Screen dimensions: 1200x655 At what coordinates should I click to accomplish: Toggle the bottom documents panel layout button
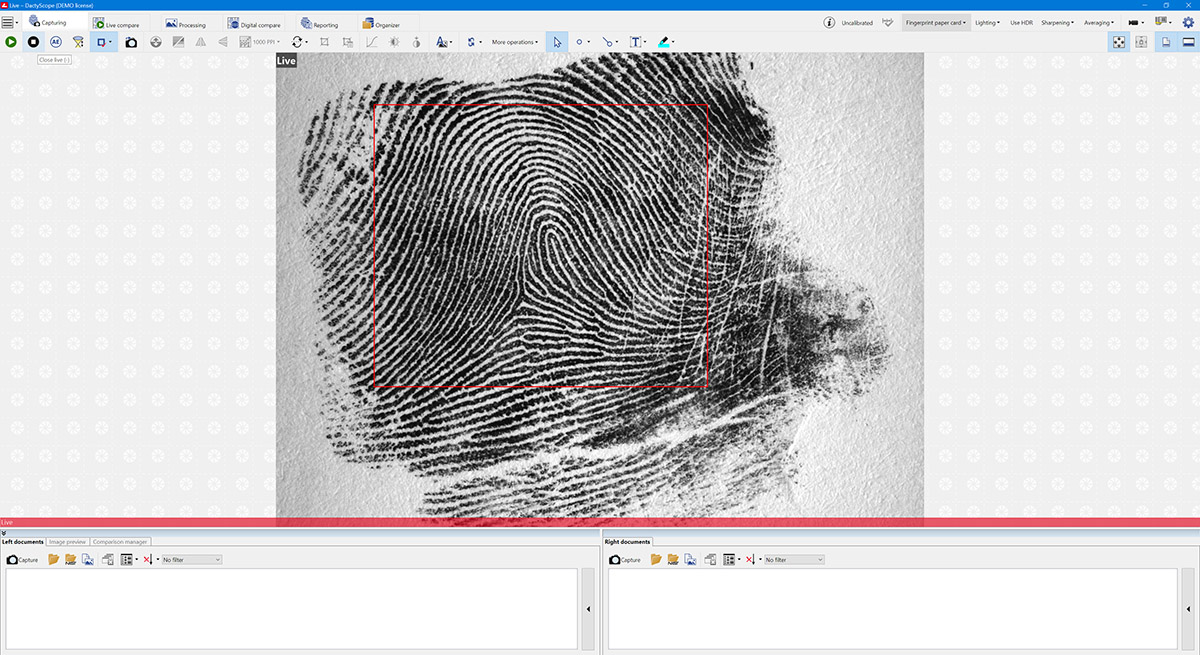coord(1188,42)
